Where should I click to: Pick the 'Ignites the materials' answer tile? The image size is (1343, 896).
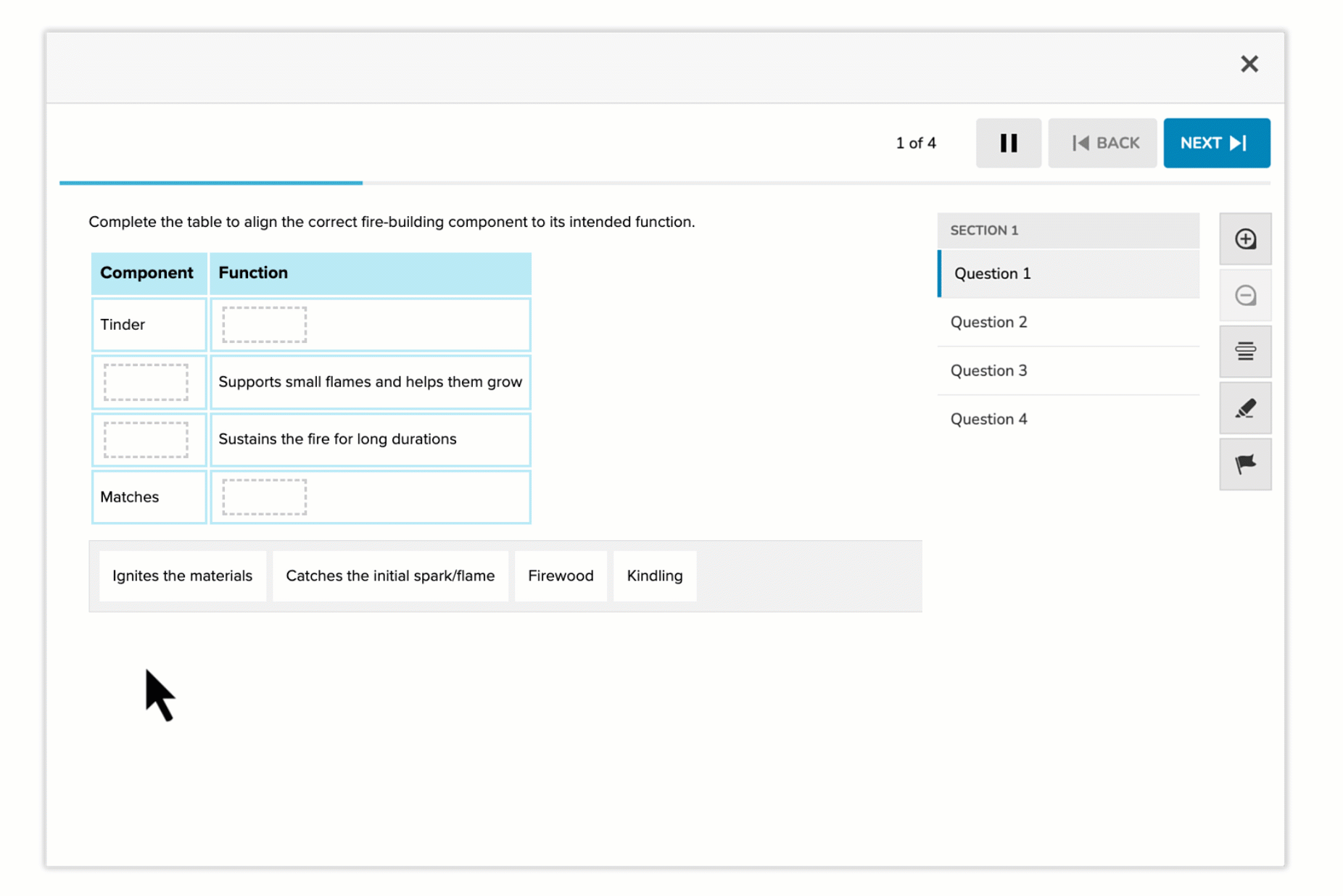tap(182, 576)
